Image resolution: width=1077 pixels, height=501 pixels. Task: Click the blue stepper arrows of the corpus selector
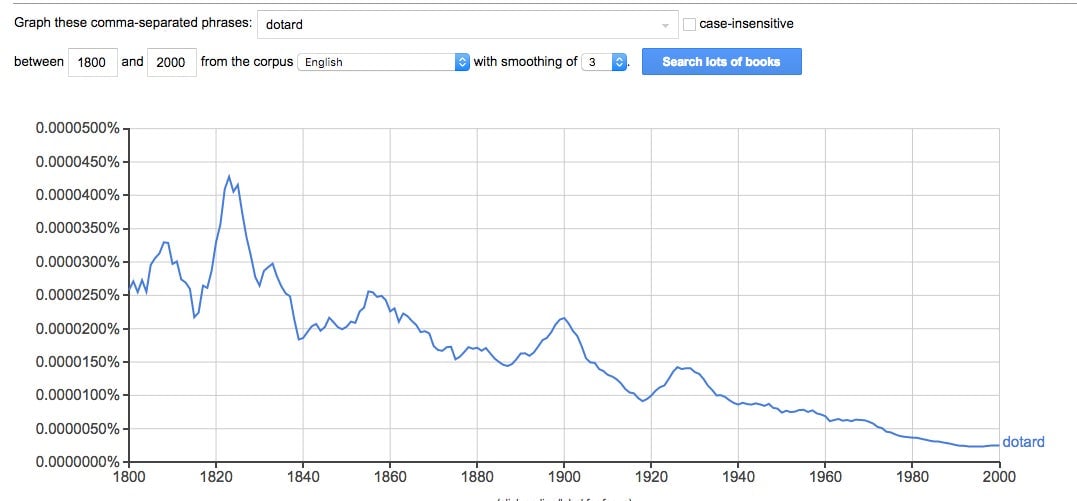462,62
